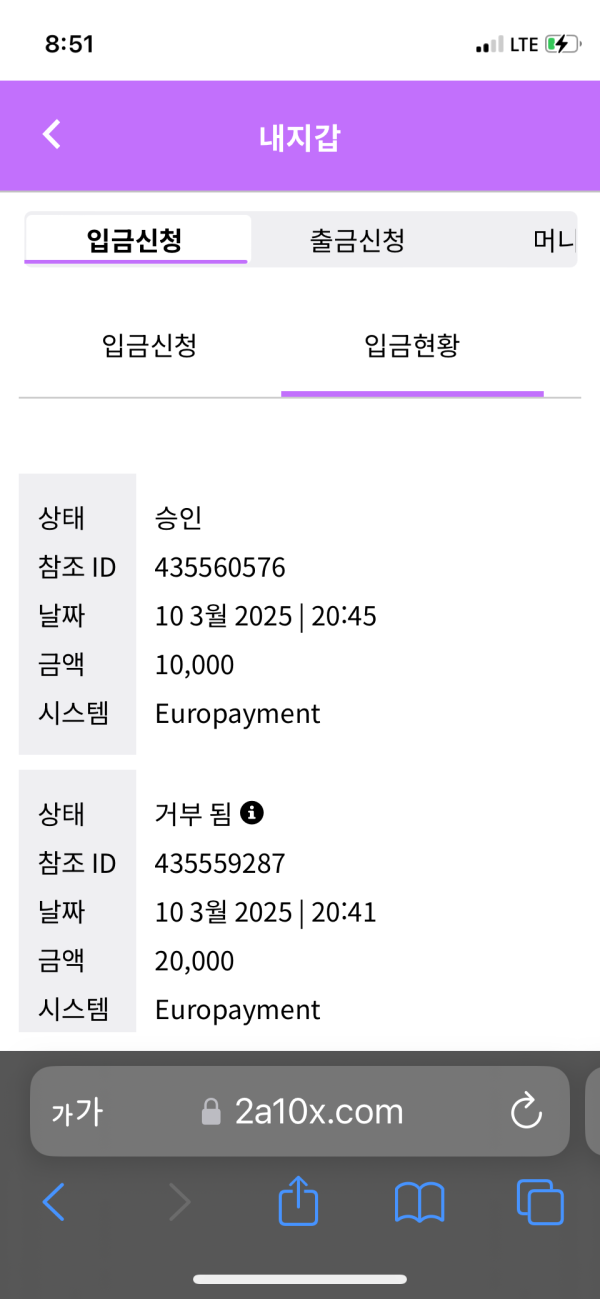Open Safari bookmarks book icon
This screenshot has height=1299, width=600.
click(420, 1202)
